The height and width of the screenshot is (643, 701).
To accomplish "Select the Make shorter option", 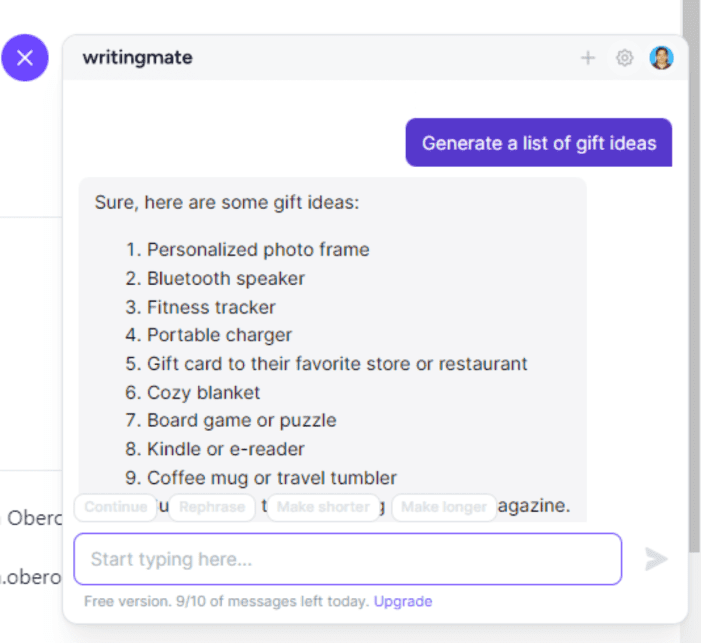I will click(x=323, y=507).
